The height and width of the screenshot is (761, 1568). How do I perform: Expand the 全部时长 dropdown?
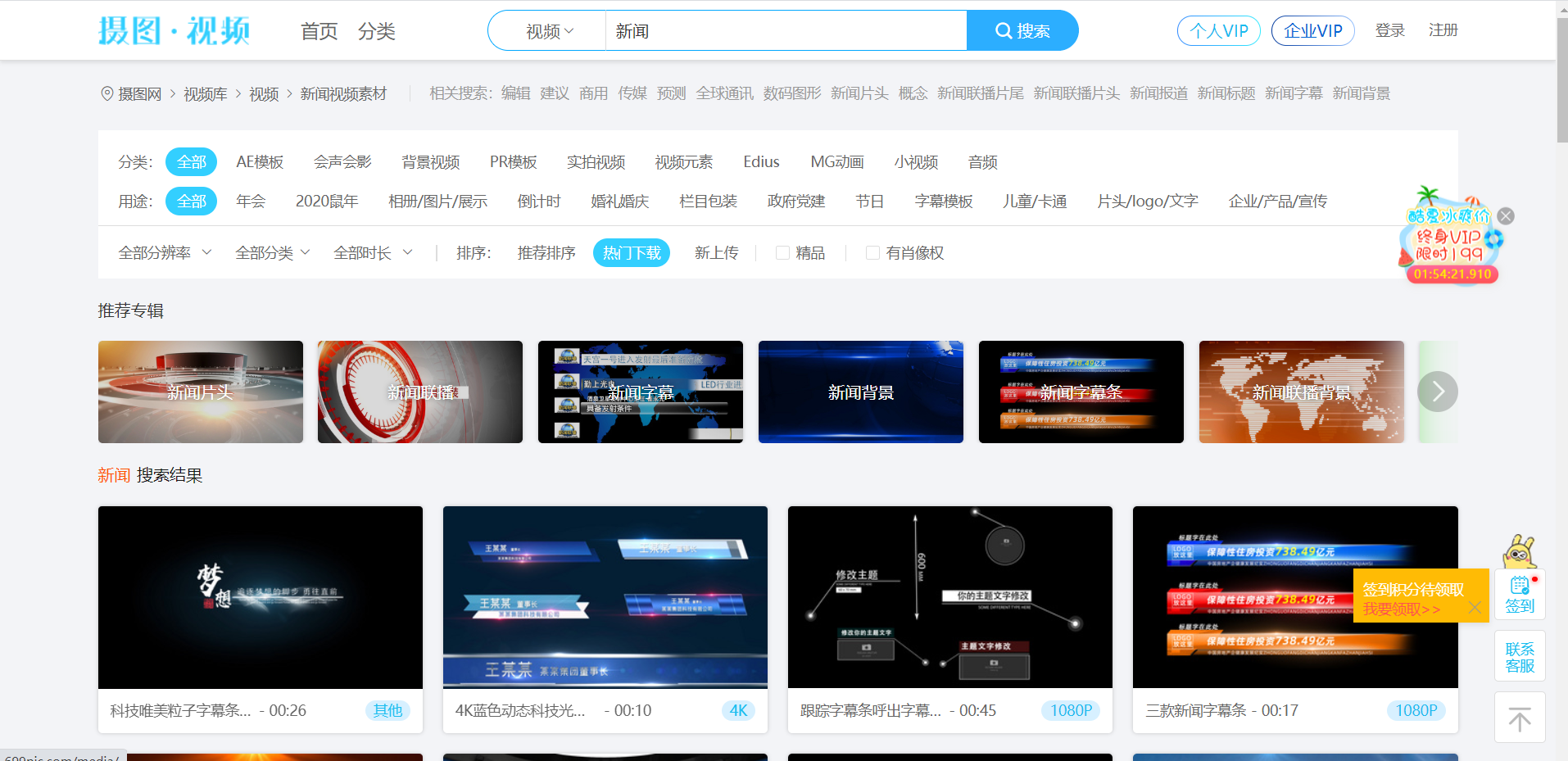373,253
